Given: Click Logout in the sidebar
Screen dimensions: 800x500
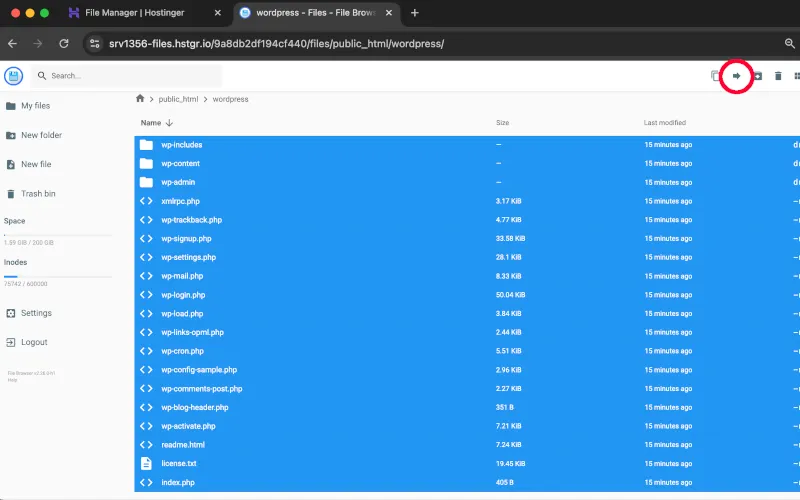Looking at the screenshot, I should (x=27, y=342).
